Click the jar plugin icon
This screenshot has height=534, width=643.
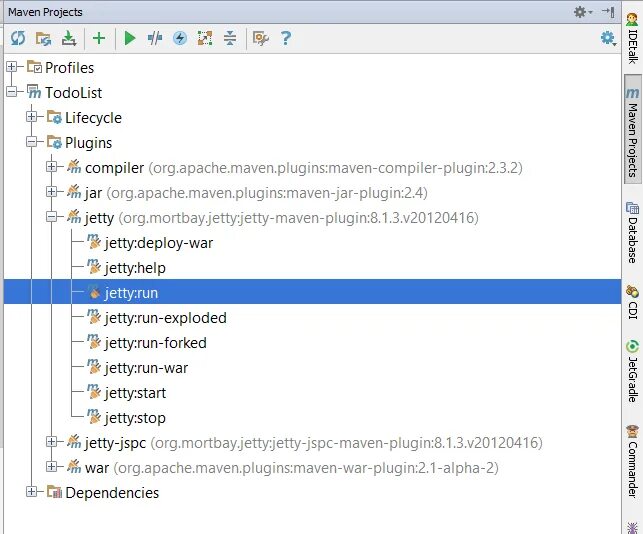(74, 192)
